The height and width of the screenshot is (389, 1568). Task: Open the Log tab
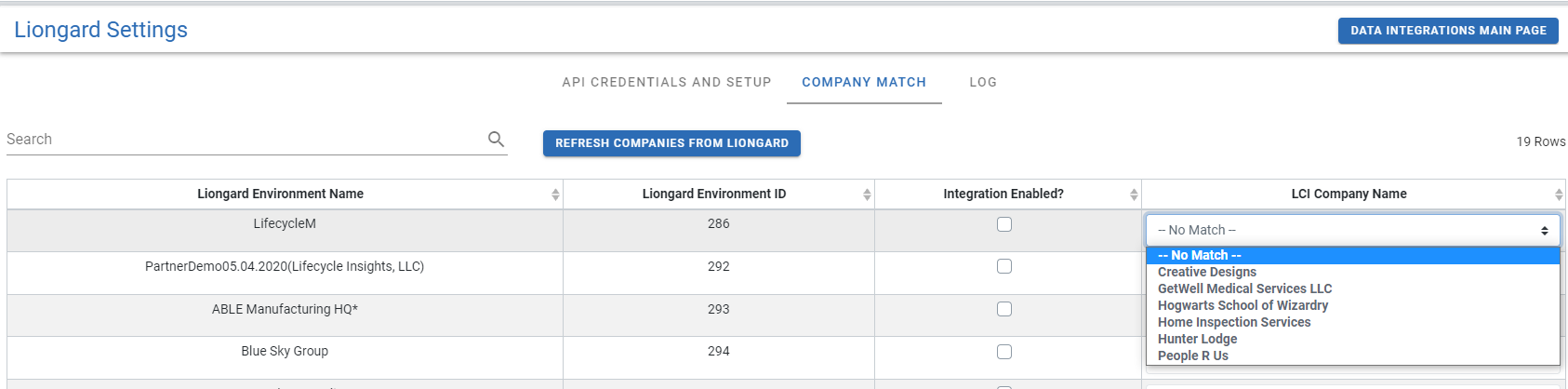(x=983, y=82)
